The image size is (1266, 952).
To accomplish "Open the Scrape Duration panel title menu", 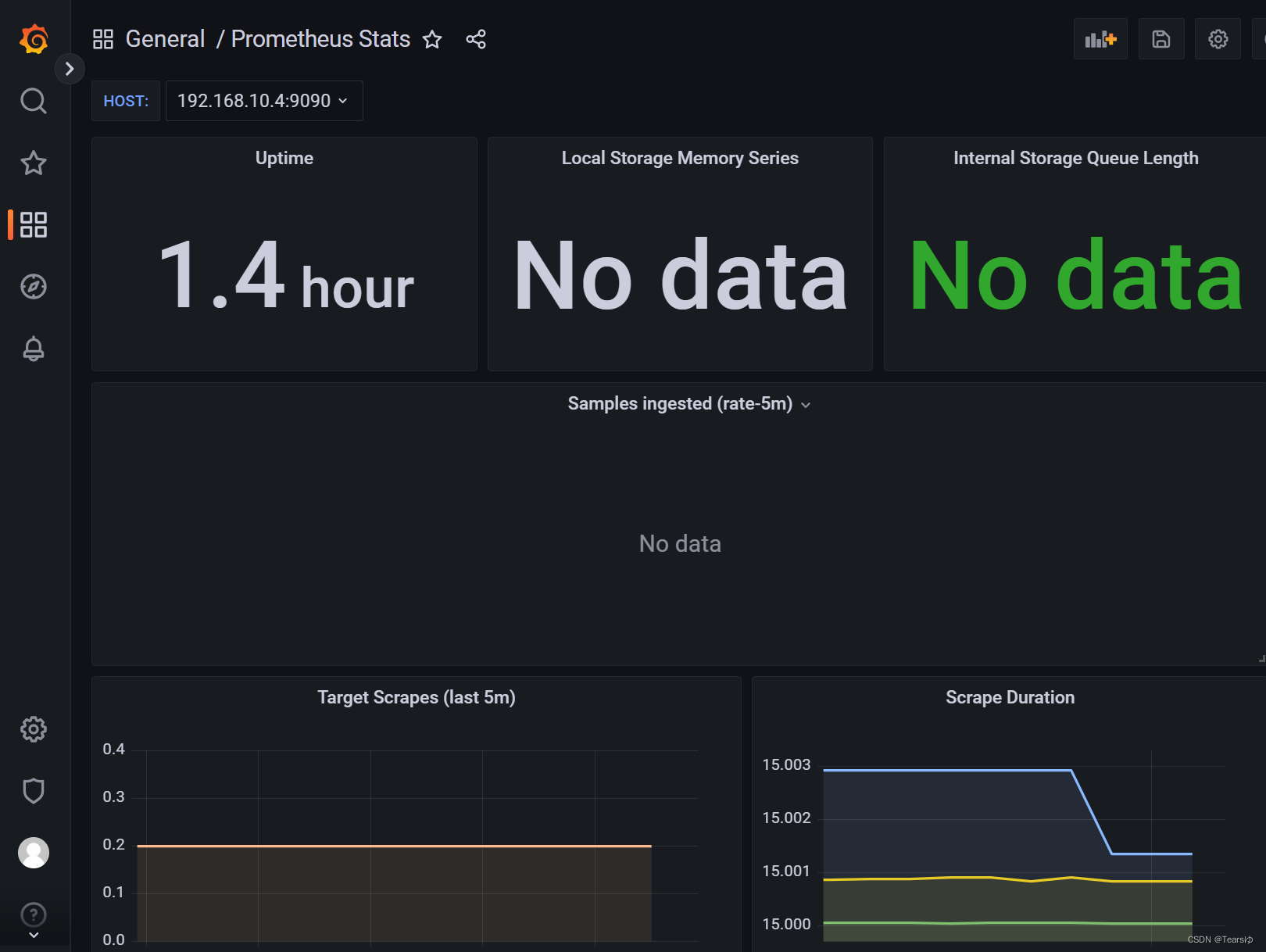I will [x=1010, y=697].
